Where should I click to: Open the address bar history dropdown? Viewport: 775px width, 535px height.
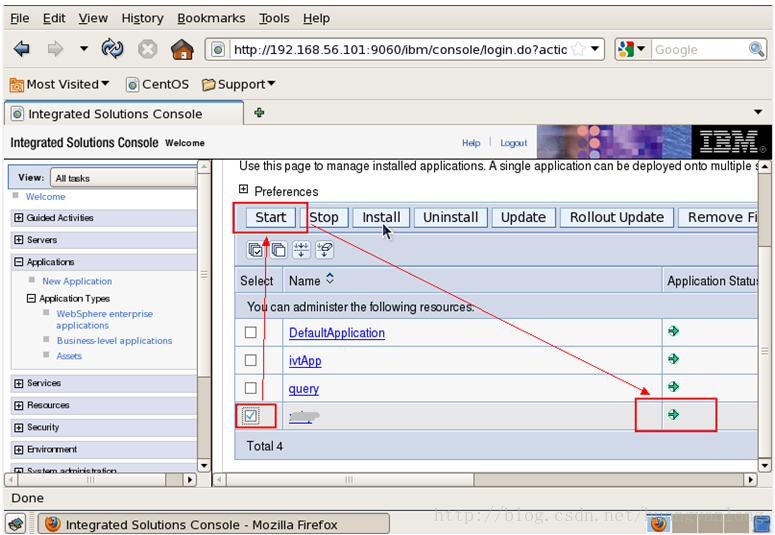point(595,49)
